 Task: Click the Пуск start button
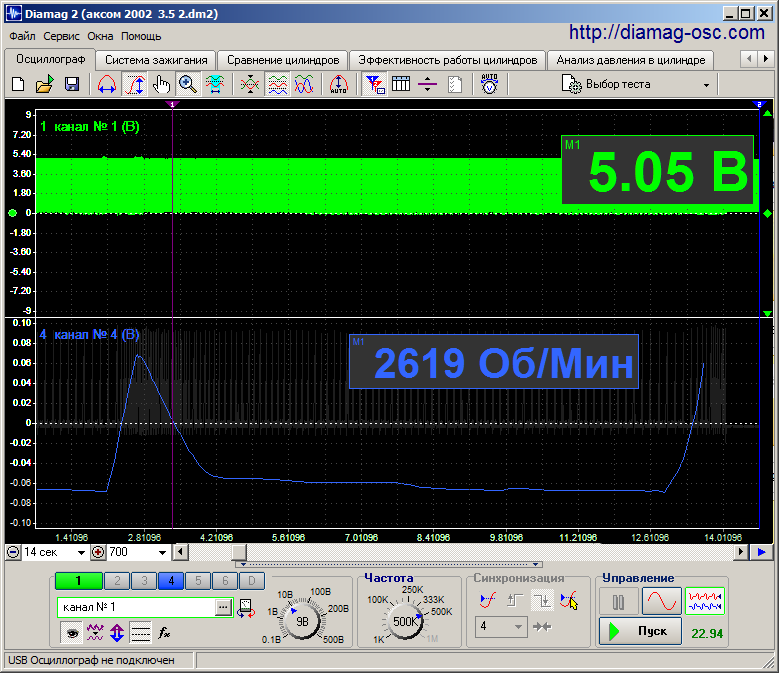640,631
